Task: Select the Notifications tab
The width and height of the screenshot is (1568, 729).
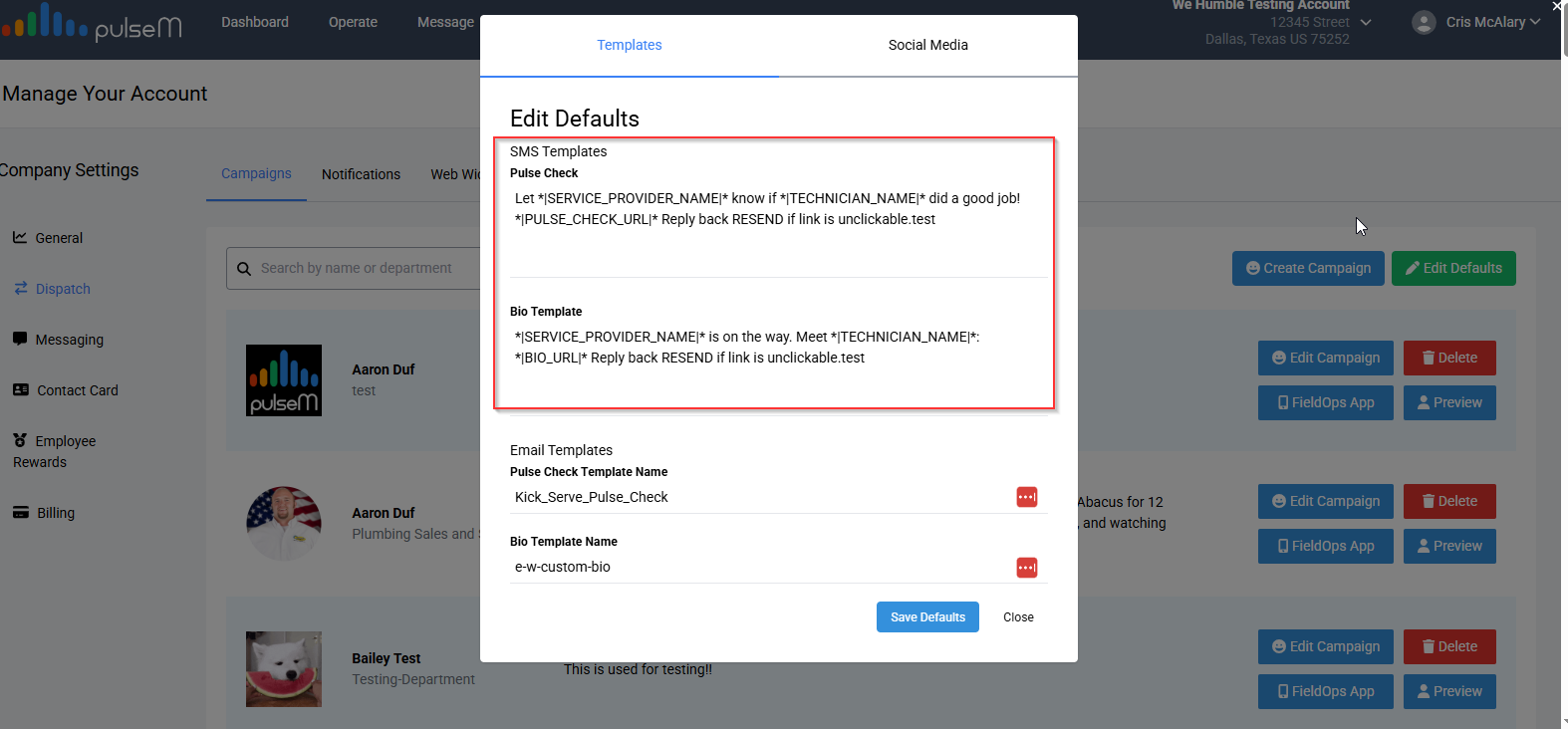Action: click(x=361, y=174)
